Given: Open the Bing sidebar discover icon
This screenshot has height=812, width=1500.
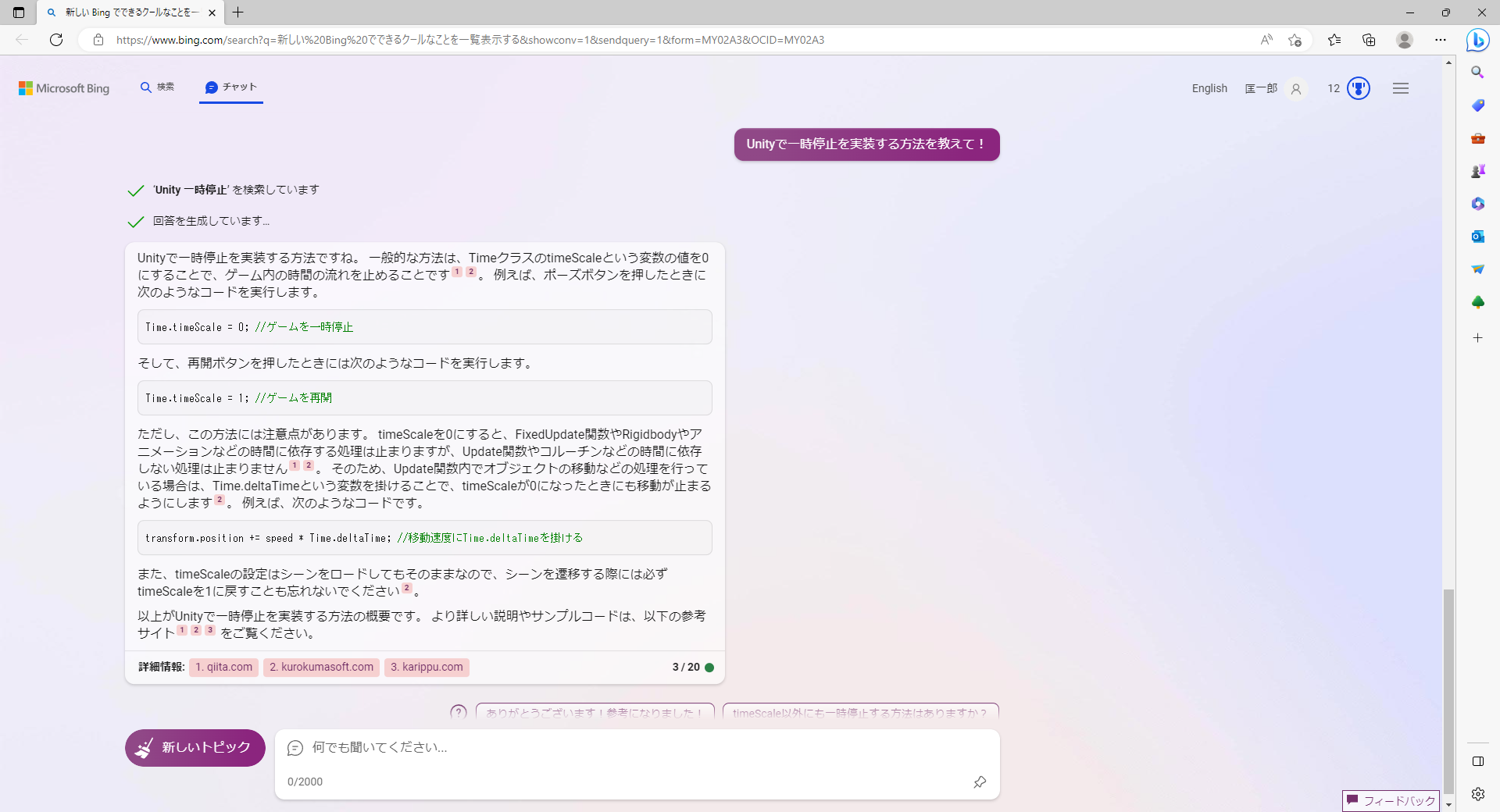Looking at the screenshot, I should (x=1477, y=40).
